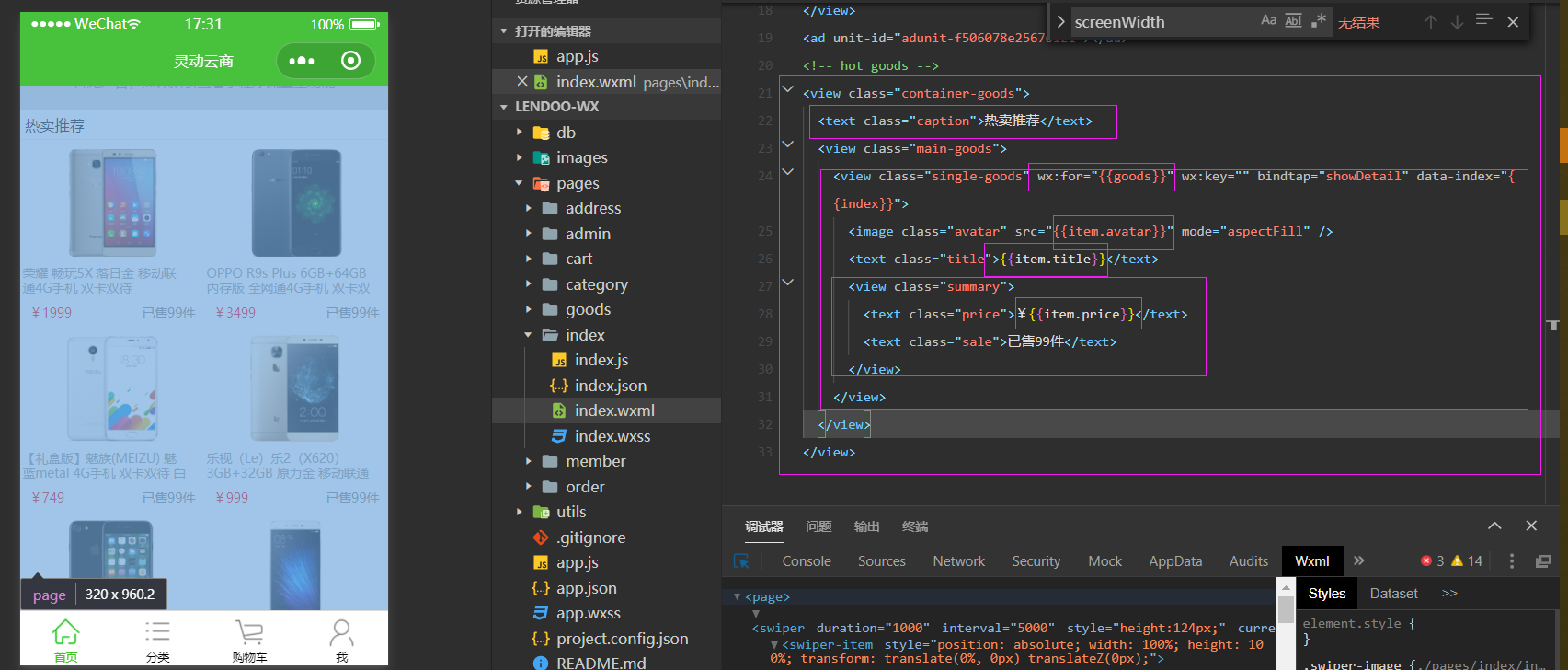Collapse the page node in Wxml tree
The image size is (1568, 670).
coord(737,596)
